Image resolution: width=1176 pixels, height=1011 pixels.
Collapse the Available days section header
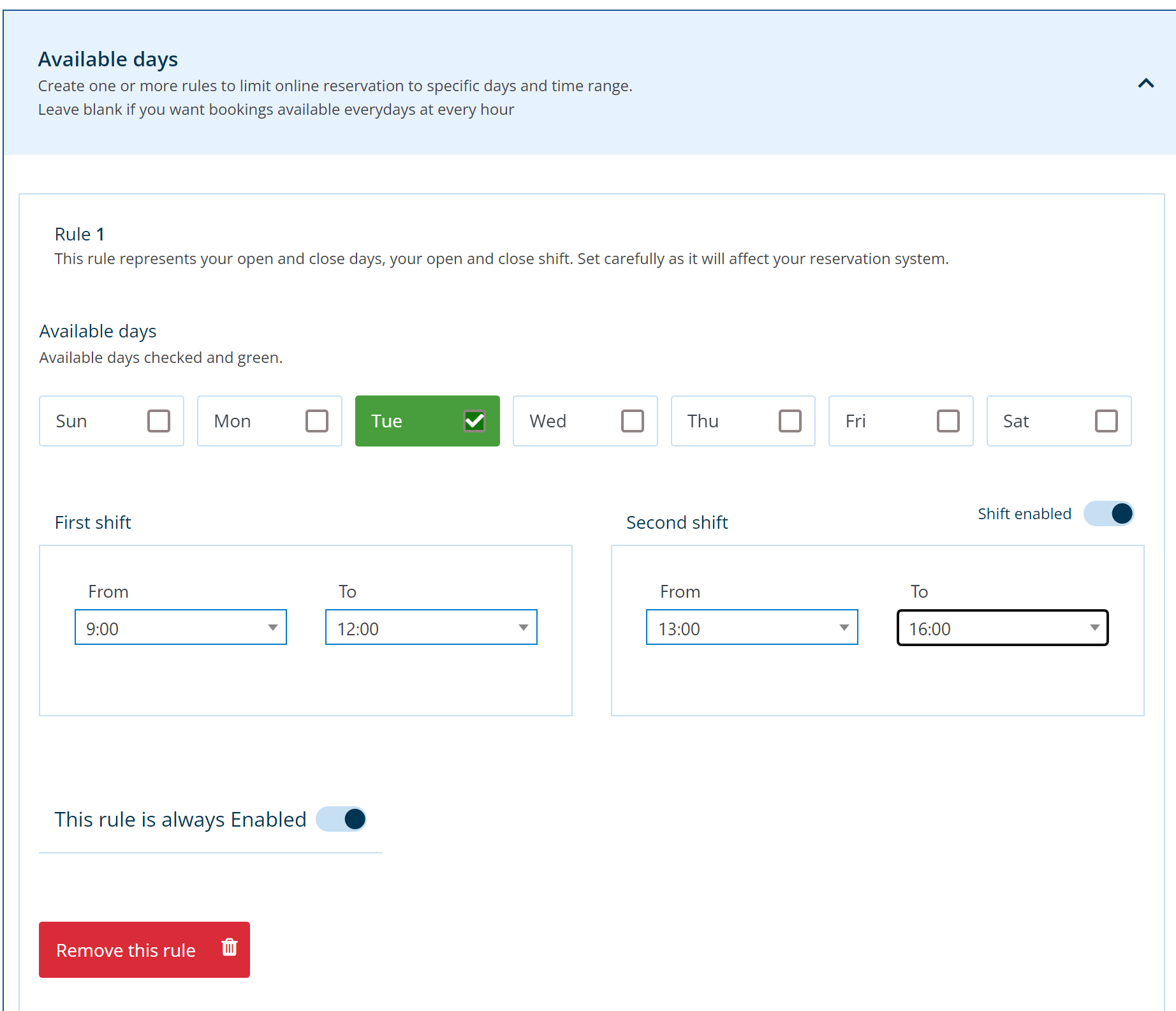pos(1145,84)
